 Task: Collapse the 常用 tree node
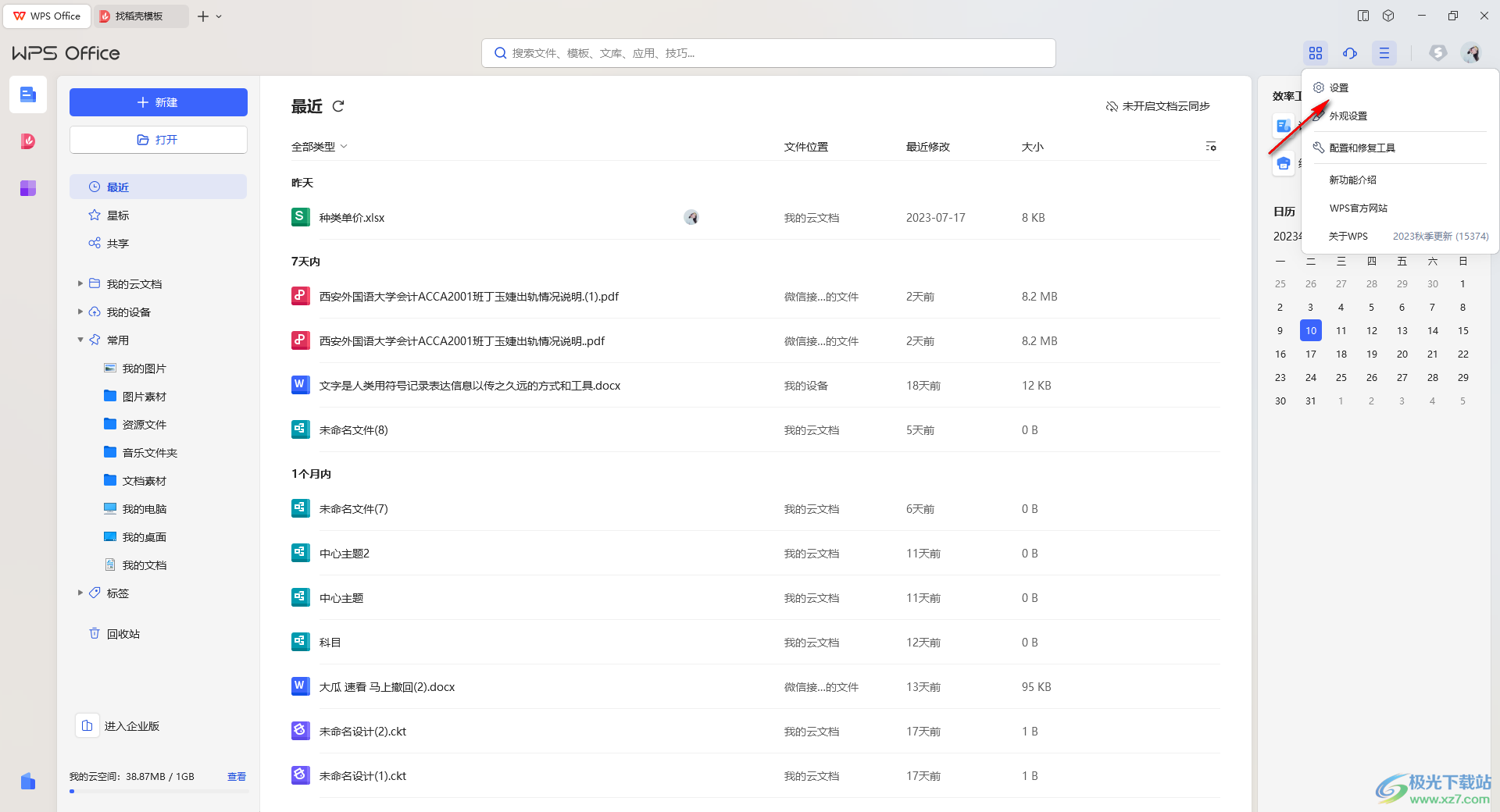coord(80,340)
